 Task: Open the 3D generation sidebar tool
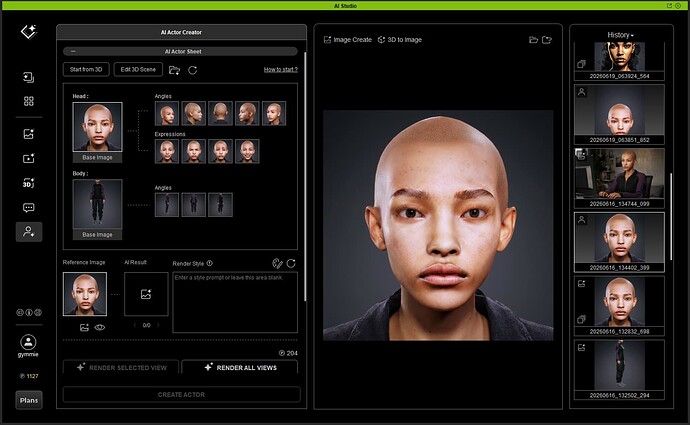pyautogui.click(x=29, y=183)
